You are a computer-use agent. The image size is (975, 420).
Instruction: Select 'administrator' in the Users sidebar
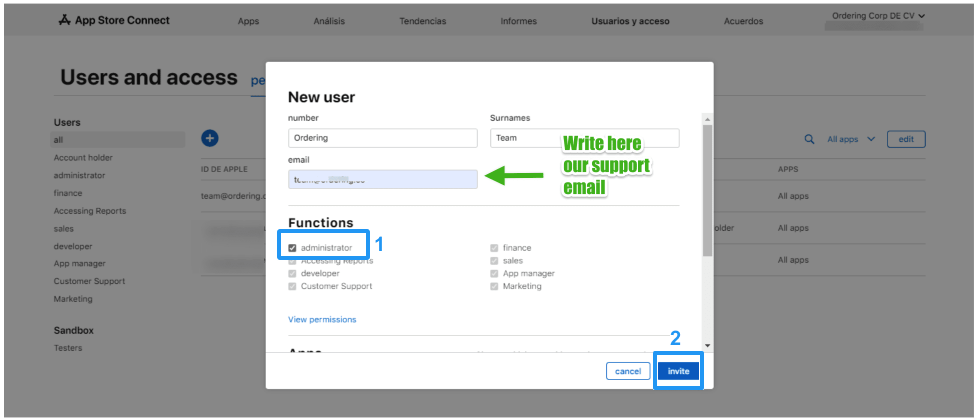[x=80, y=175]
